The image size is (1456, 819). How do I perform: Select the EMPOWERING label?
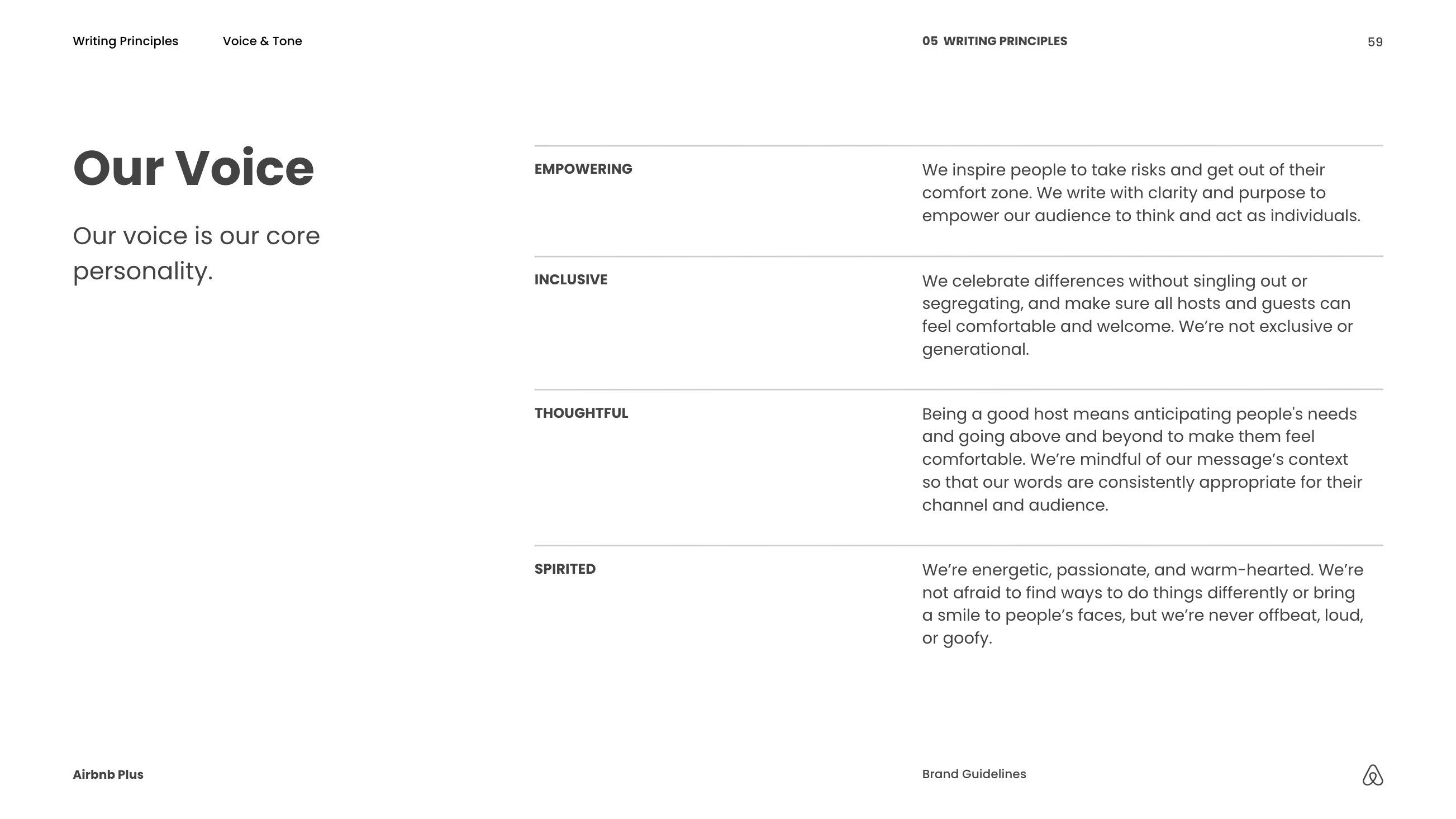(x=583, y=169)
